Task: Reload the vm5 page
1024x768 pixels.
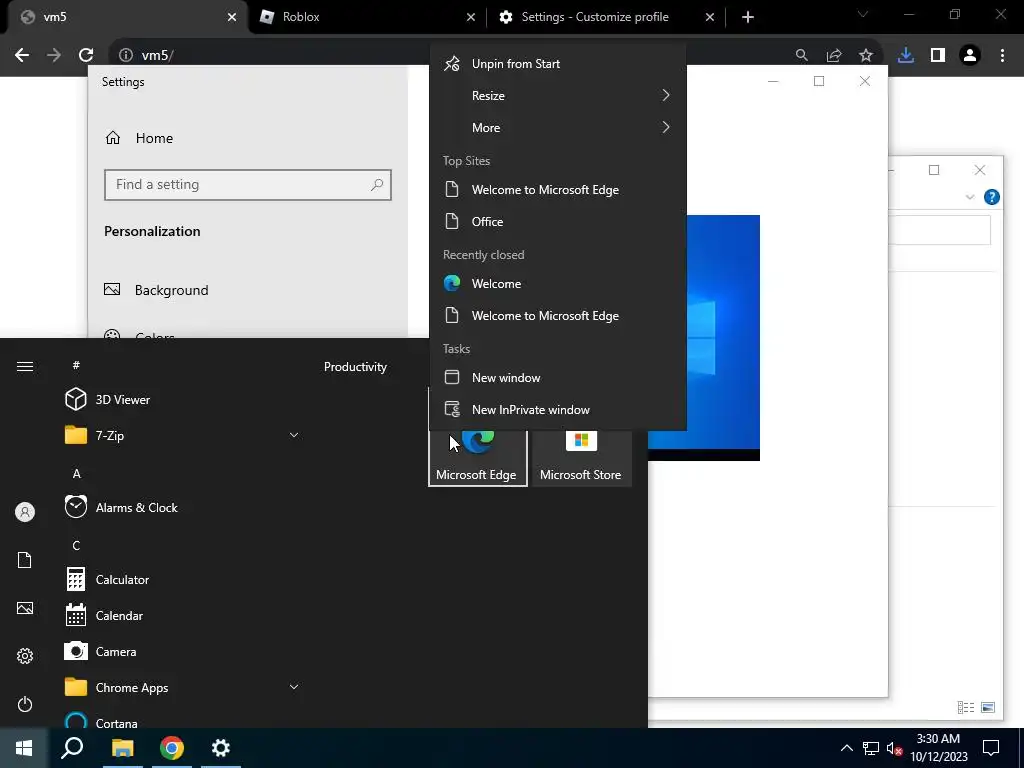Action: [86, 55]
